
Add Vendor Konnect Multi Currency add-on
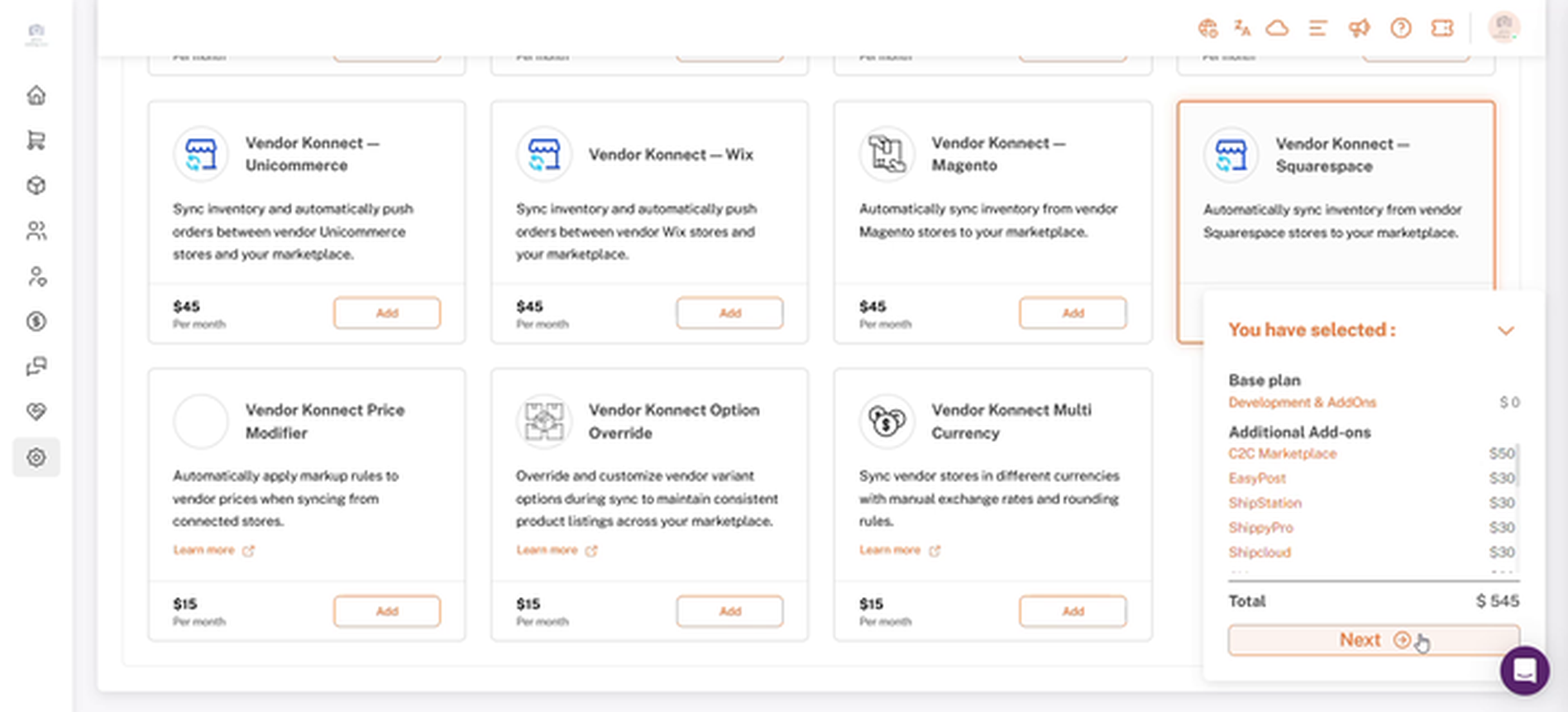click(x=1073, y=611)
